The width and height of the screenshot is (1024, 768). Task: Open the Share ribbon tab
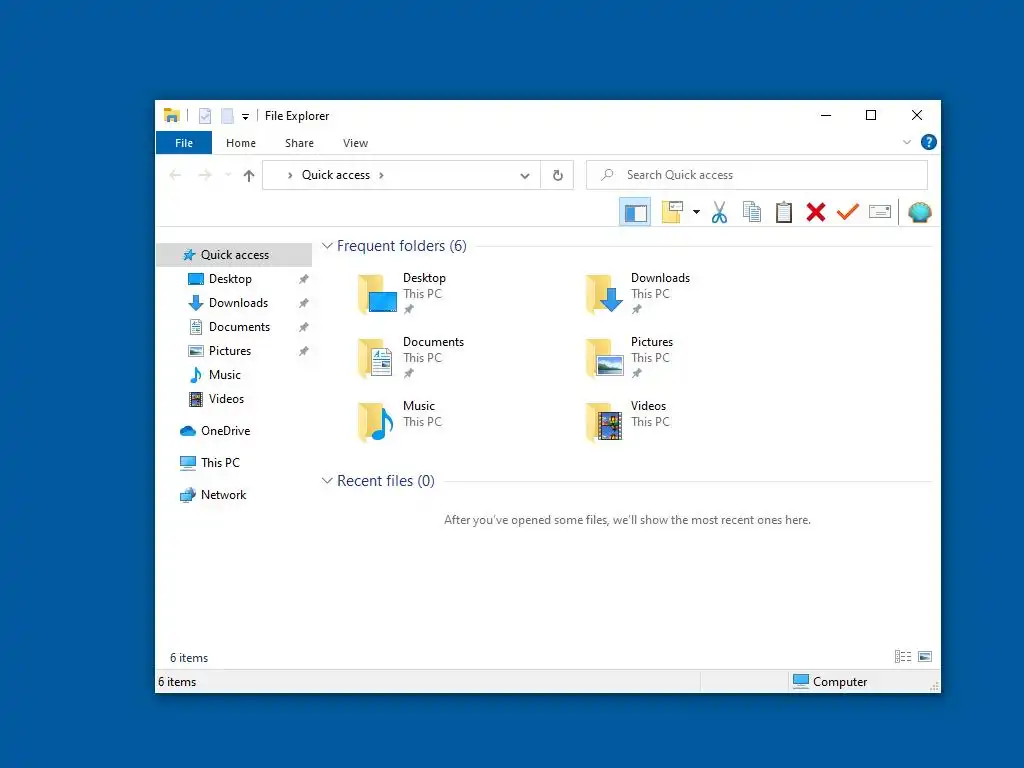(299, 142)
